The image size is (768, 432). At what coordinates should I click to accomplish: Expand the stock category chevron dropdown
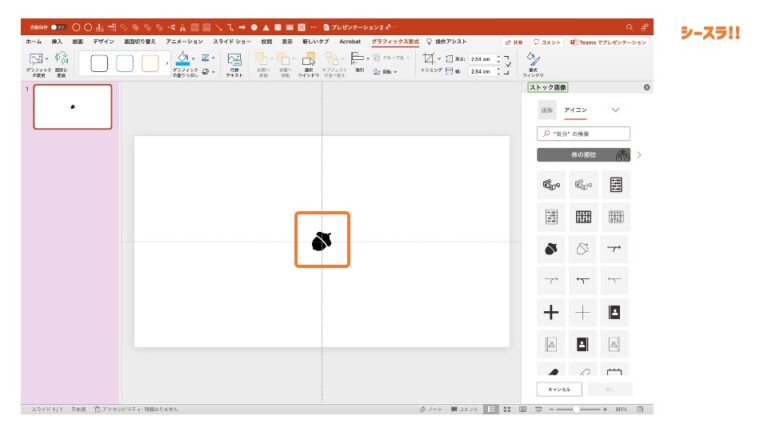coord(615,110)
